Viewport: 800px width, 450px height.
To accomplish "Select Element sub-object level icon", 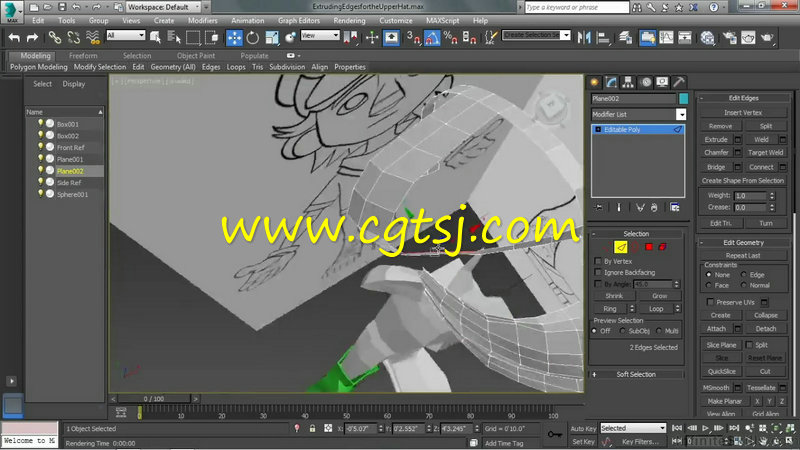I will coord(662,247).
